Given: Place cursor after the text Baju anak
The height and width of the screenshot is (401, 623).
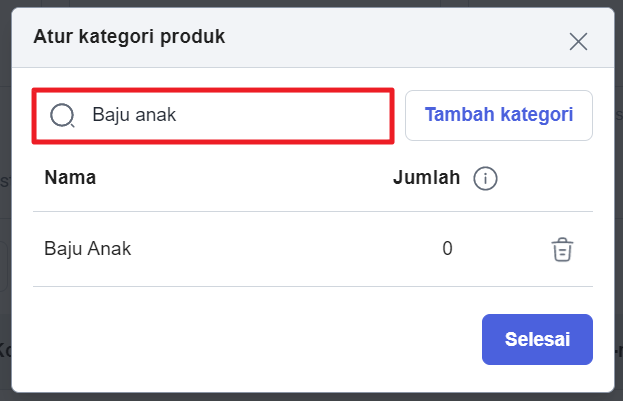Looking at the screenshot, I should (177, 115).
